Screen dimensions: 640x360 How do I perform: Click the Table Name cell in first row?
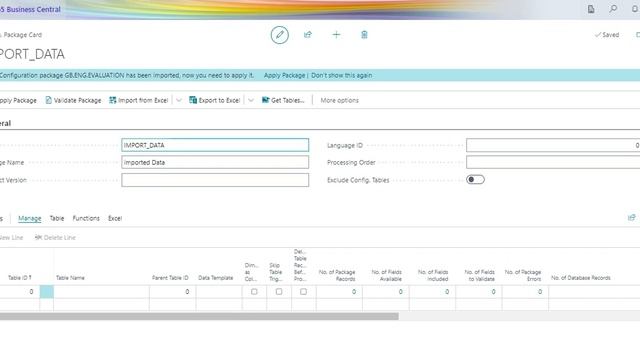pos(101,292)
